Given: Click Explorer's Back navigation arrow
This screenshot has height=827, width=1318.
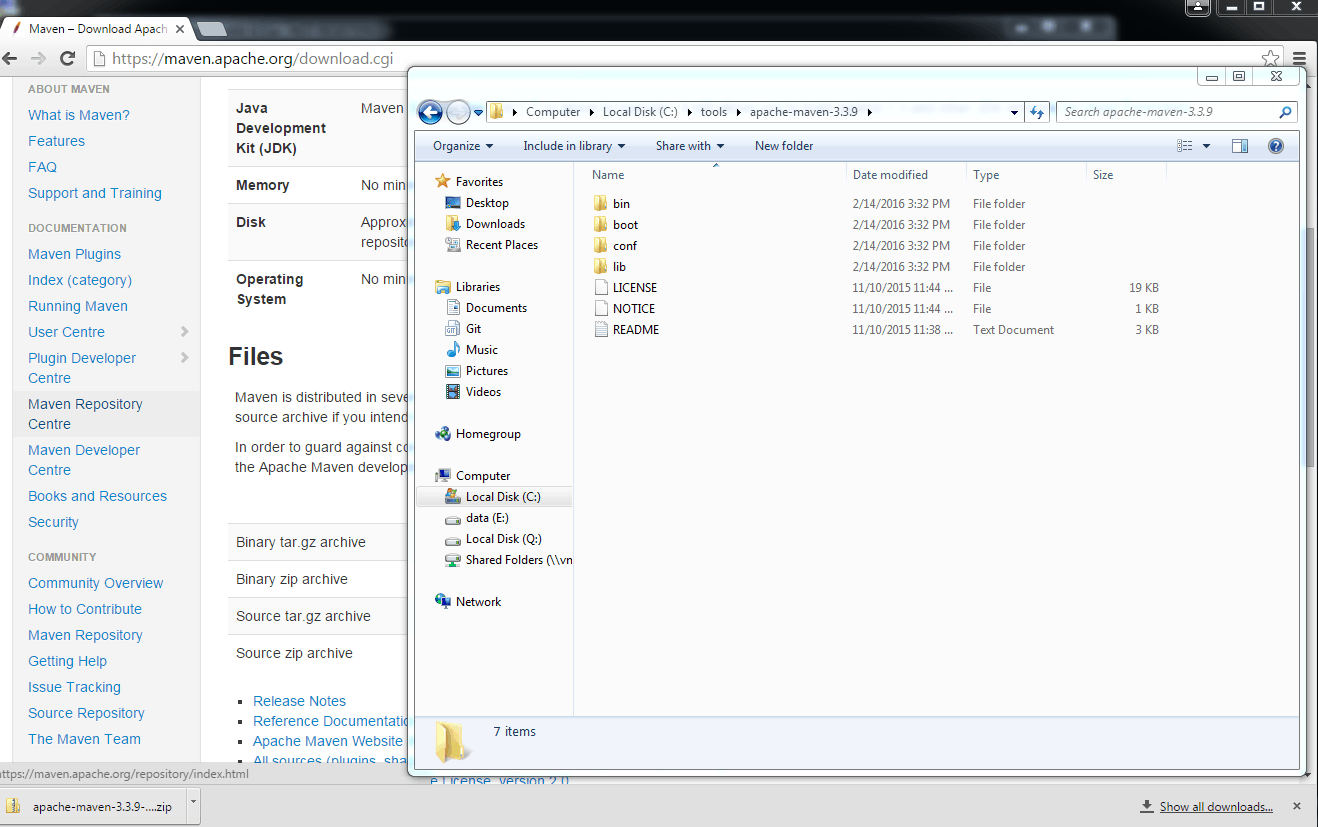Looking at the screenshot, I should coord(430,112).
